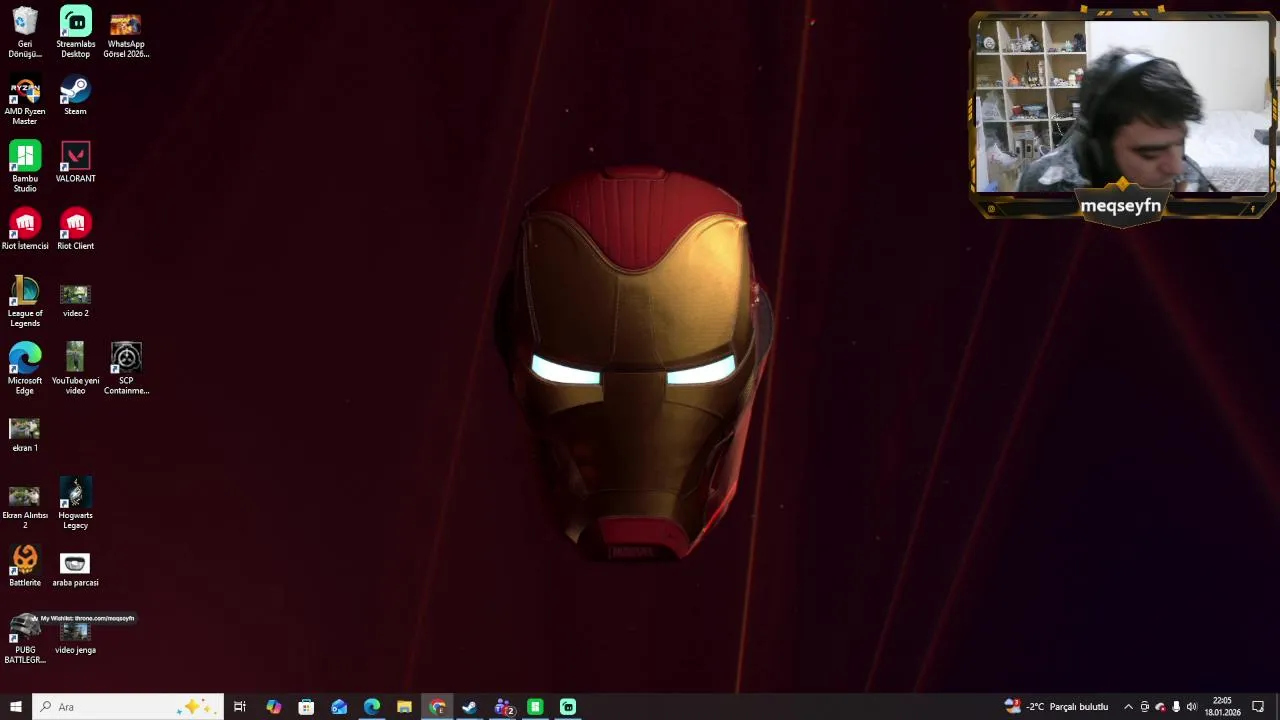Open the Recycle Bin (Geri Dönüşüm) icon
The height and width of the screenshot is (720, 1280).
pyautogui.click(x=25, y=33)
